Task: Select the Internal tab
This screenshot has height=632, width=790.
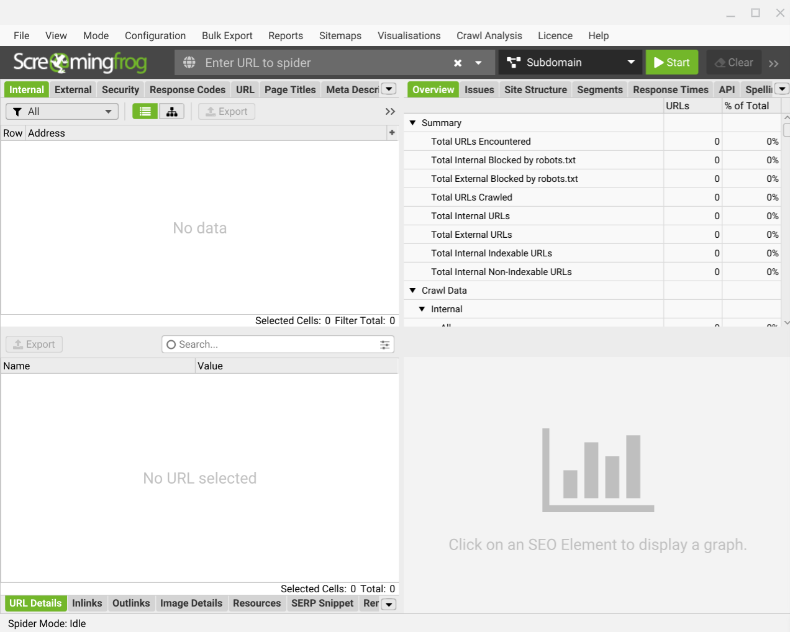Action: point(27,90)
